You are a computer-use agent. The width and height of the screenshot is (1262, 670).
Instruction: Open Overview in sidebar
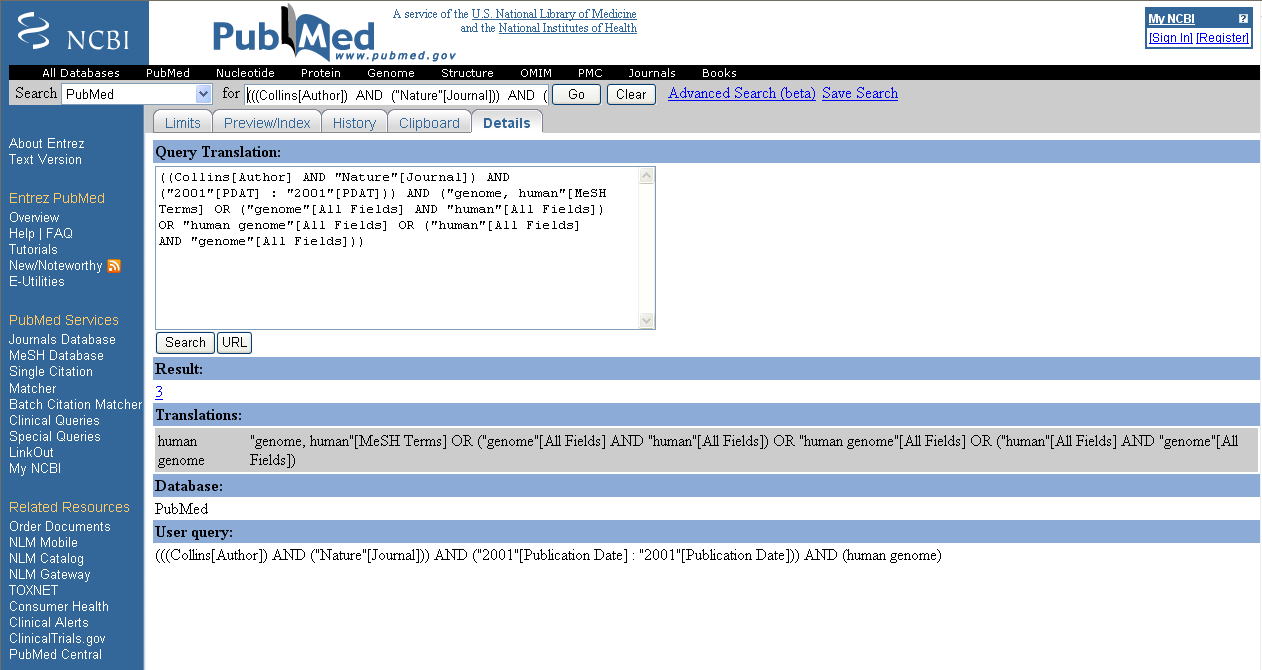click(34, 218)
